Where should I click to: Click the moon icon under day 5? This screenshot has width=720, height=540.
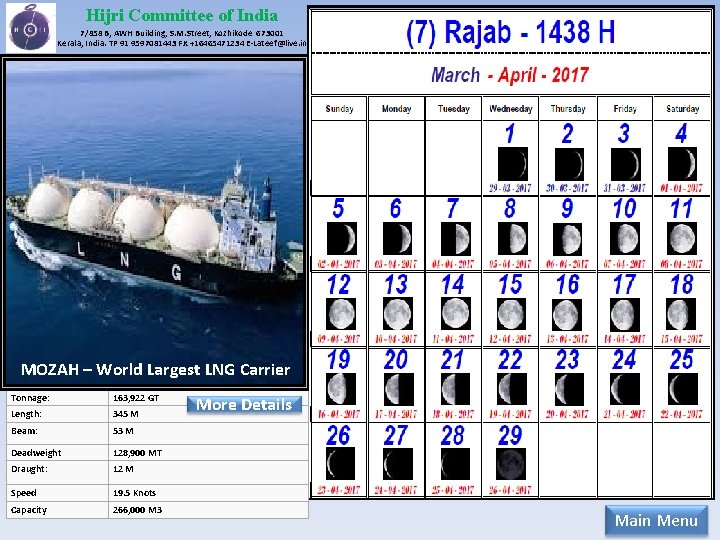pyautogui.click(x=342, y=239)
